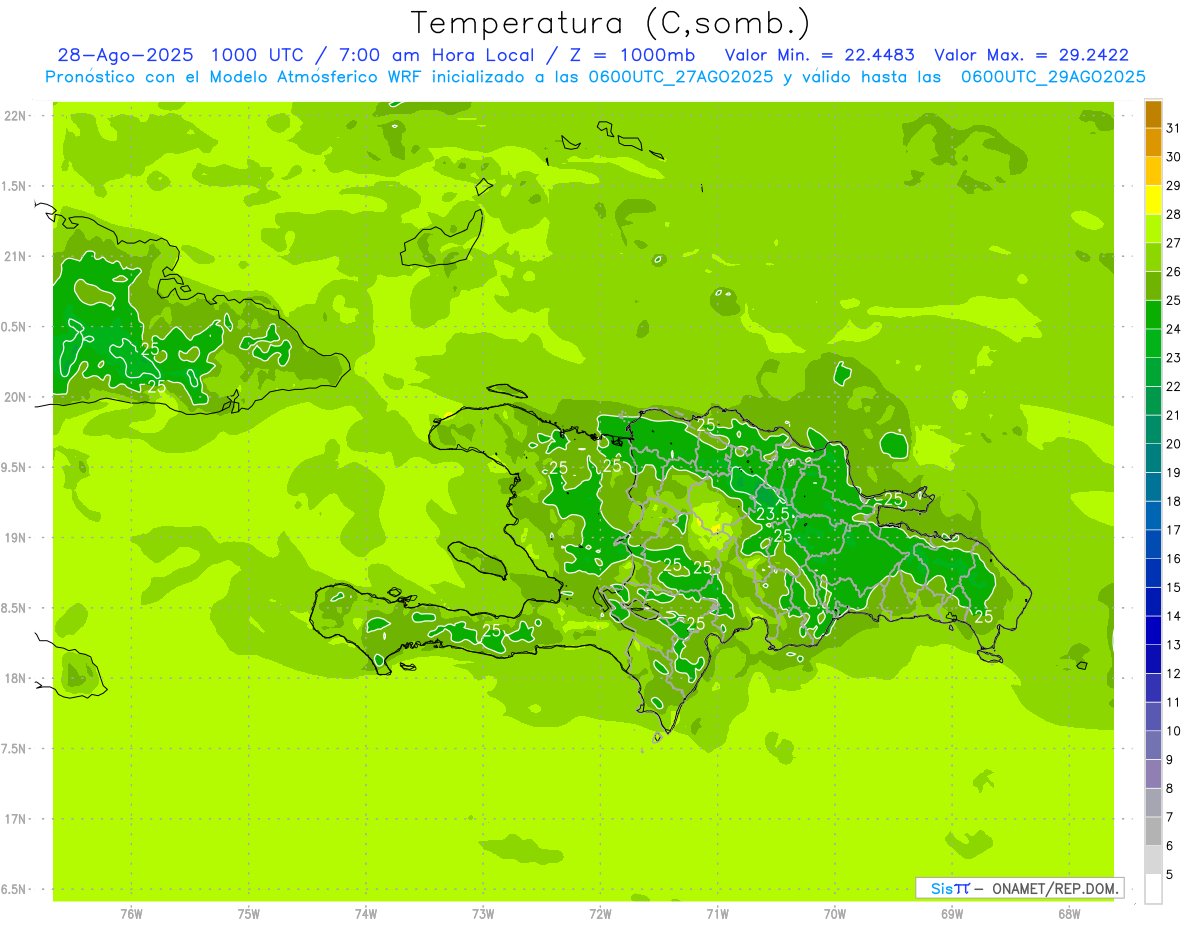
Task: Click '1000 UTC' in the header line
Action: (x=256, y=55)
